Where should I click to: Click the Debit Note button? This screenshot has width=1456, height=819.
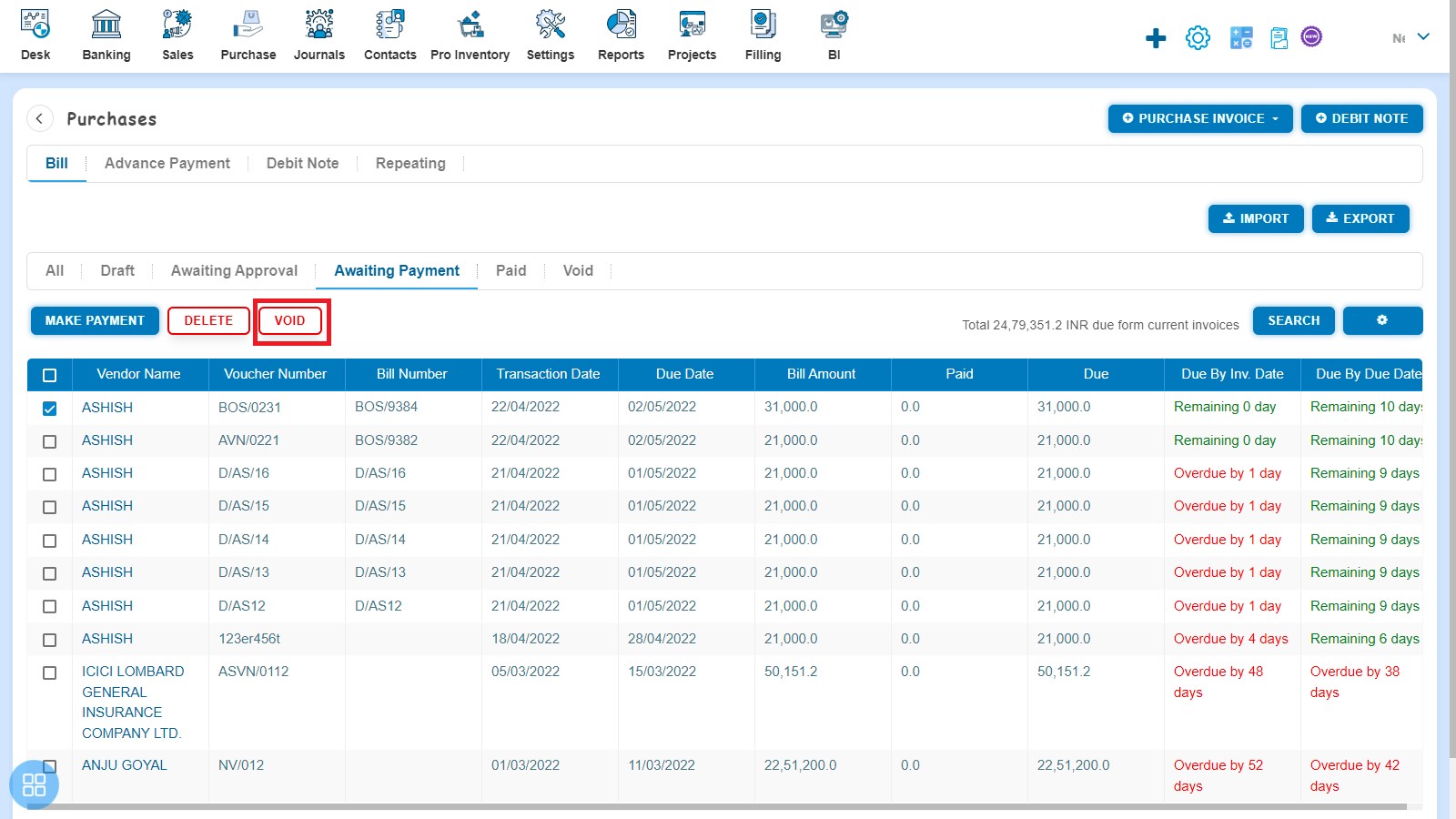1361,118
